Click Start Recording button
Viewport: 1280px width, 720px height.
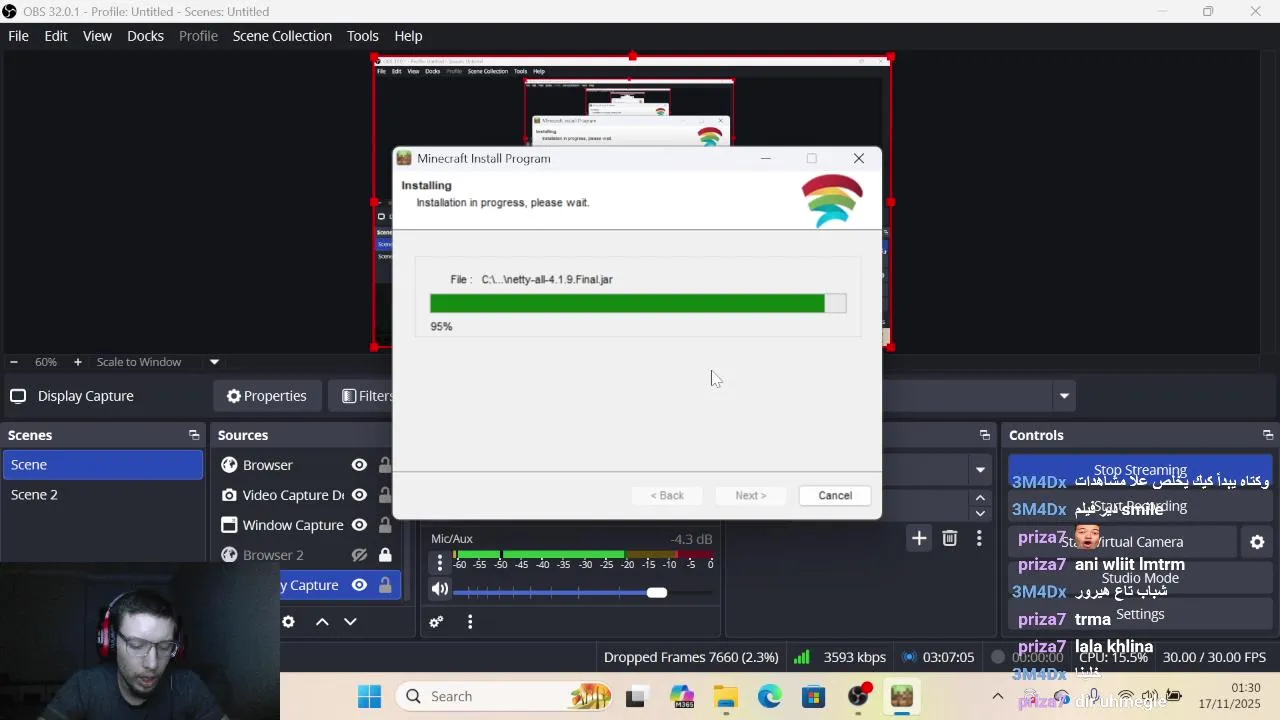1140,506
